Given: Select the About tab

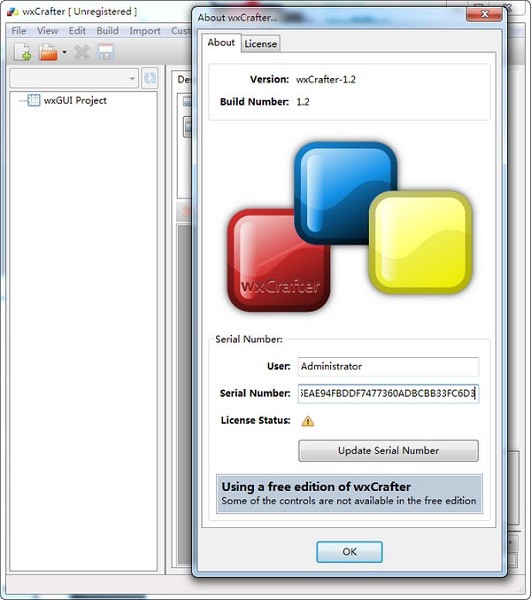Looking at the screenshot, I should click(221, 42).
